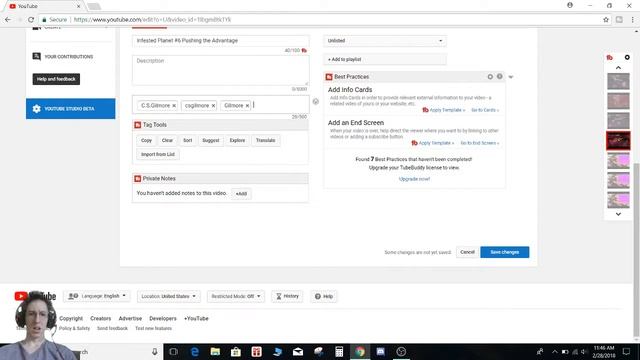Image resolution: width=640 pixels, height=360 pixels.
Task: Click the History button in footer
Action: pyautogui.click(x=287, y=296)
